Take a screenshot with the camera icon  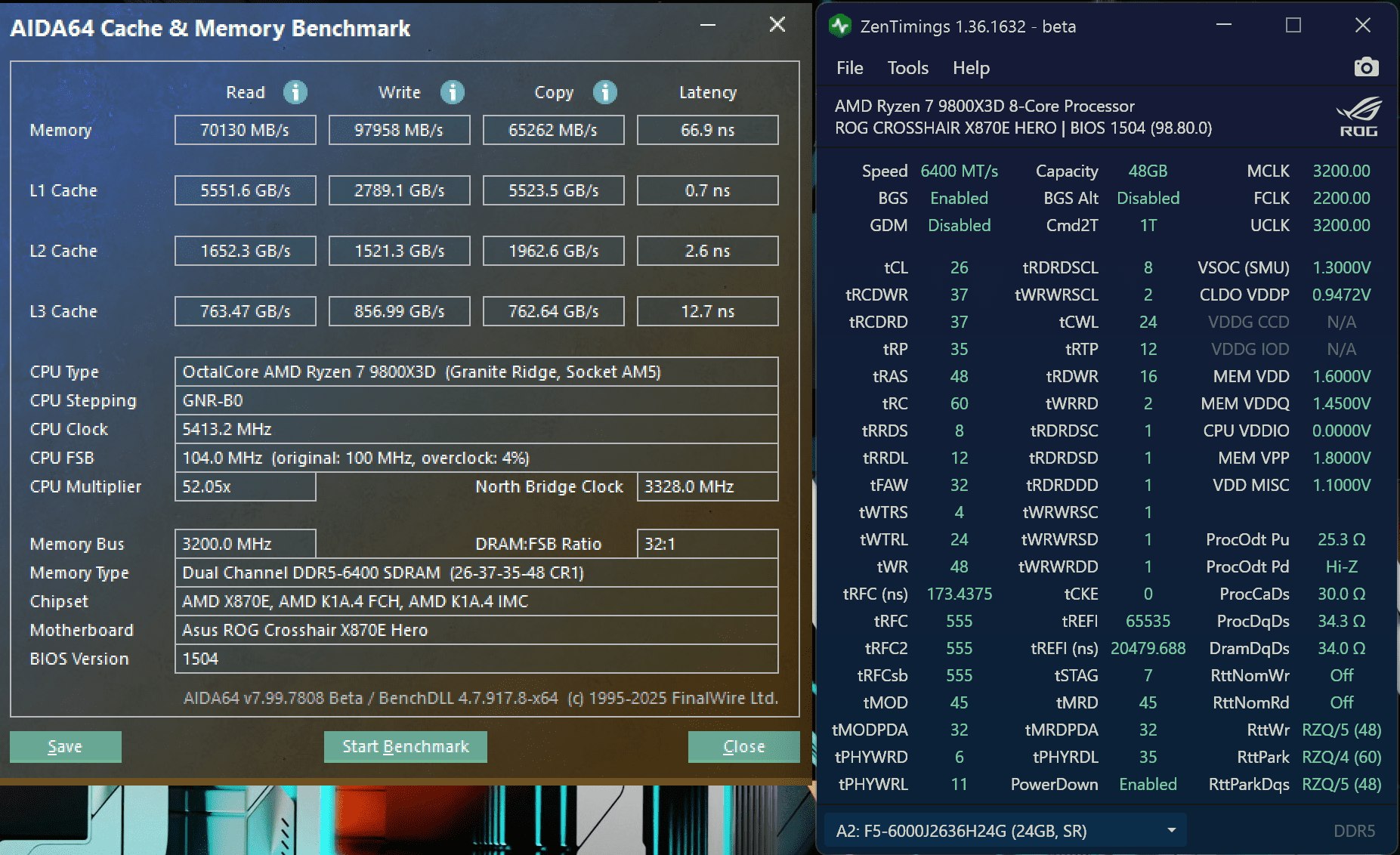pos(1366,67)
